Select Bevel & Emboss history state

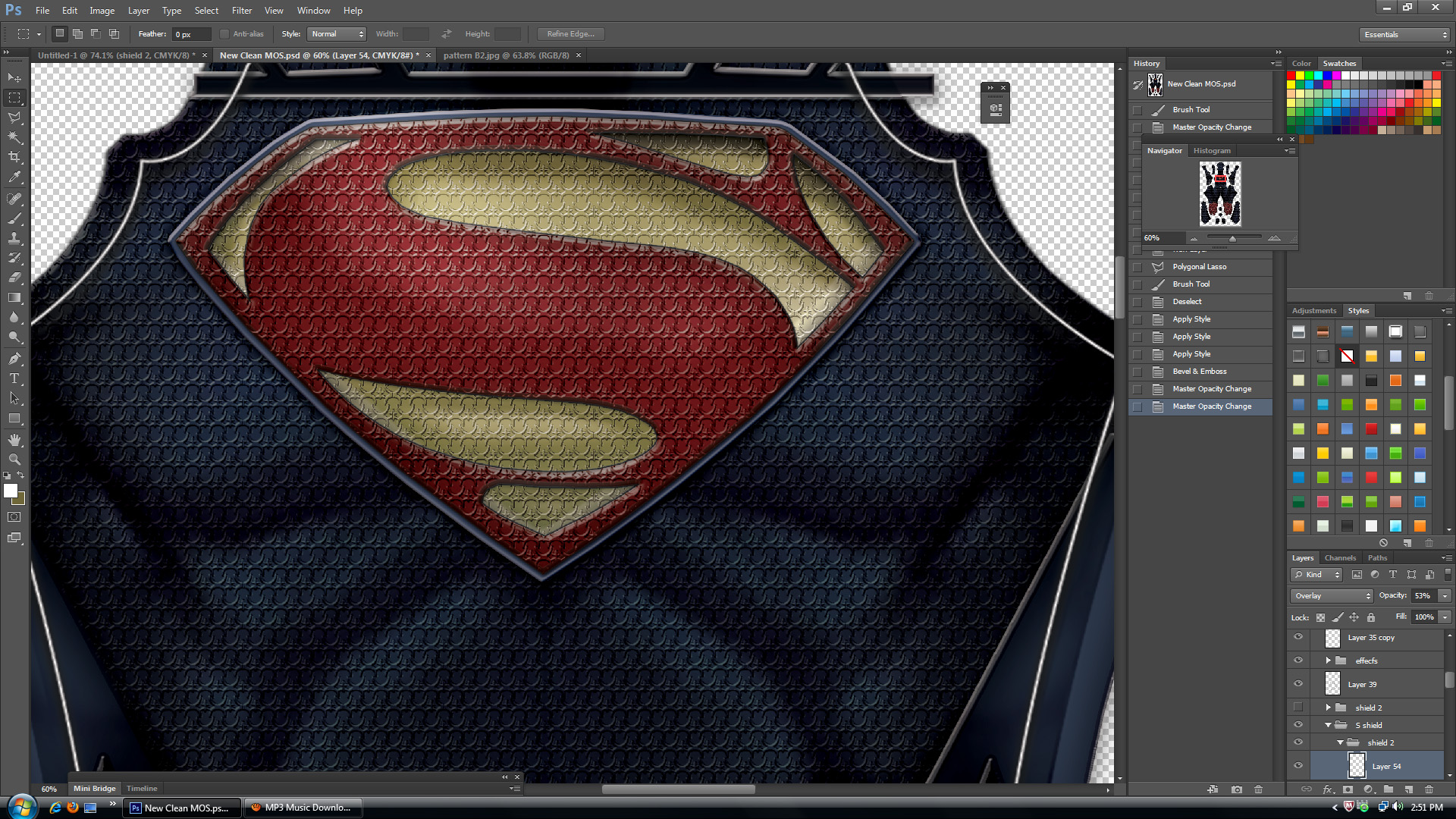[x=1200, y=372]
